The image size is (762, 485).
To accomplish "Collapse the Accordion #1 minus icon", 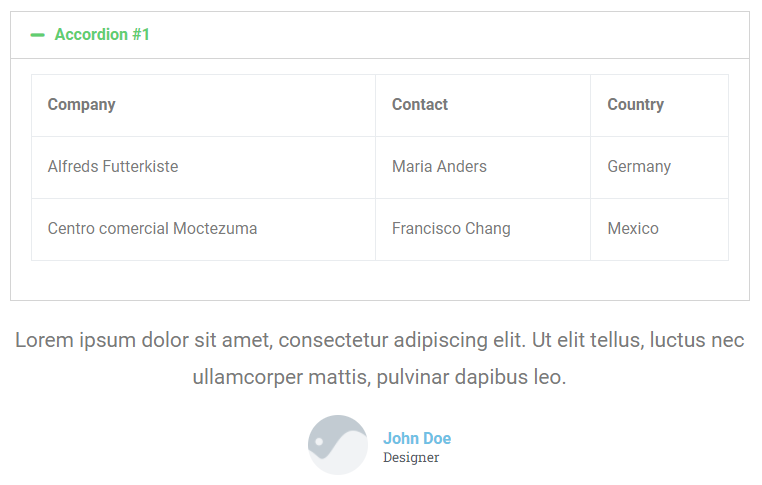I will [x=38, y=35].
